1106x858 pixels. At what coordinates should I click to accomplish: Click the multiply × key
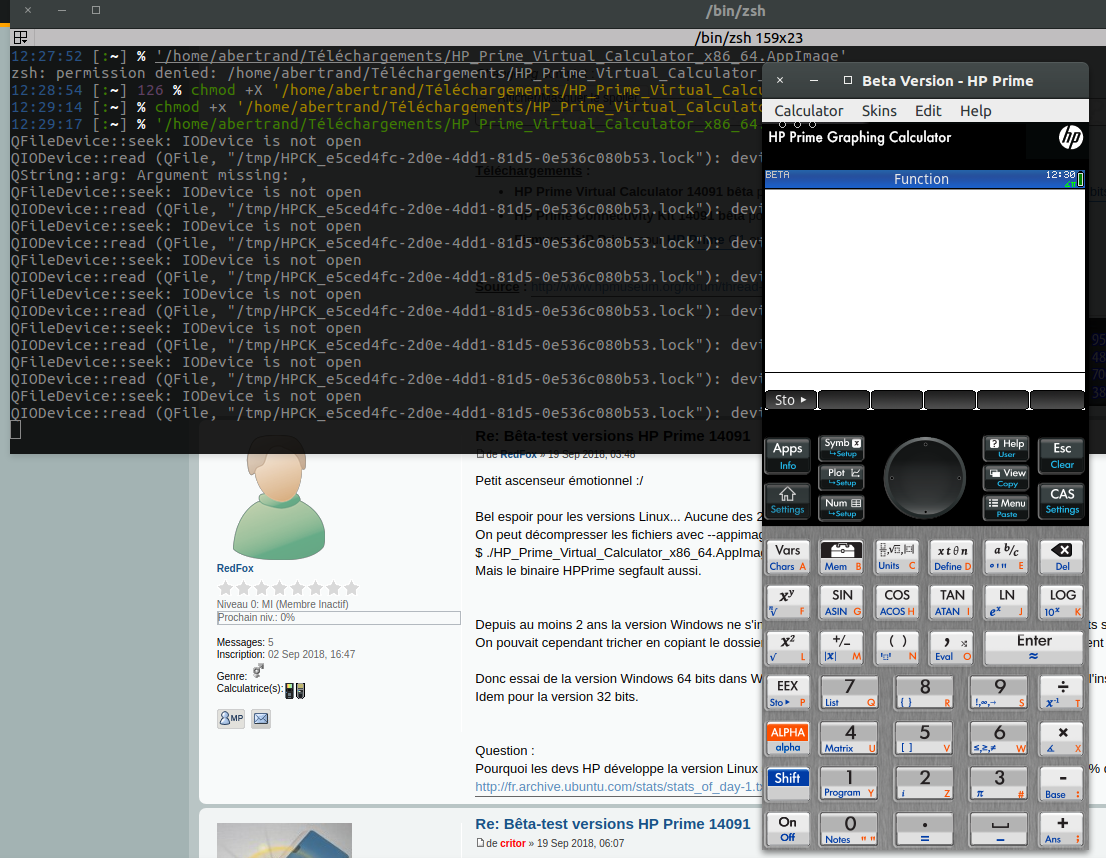(1062, 739)
